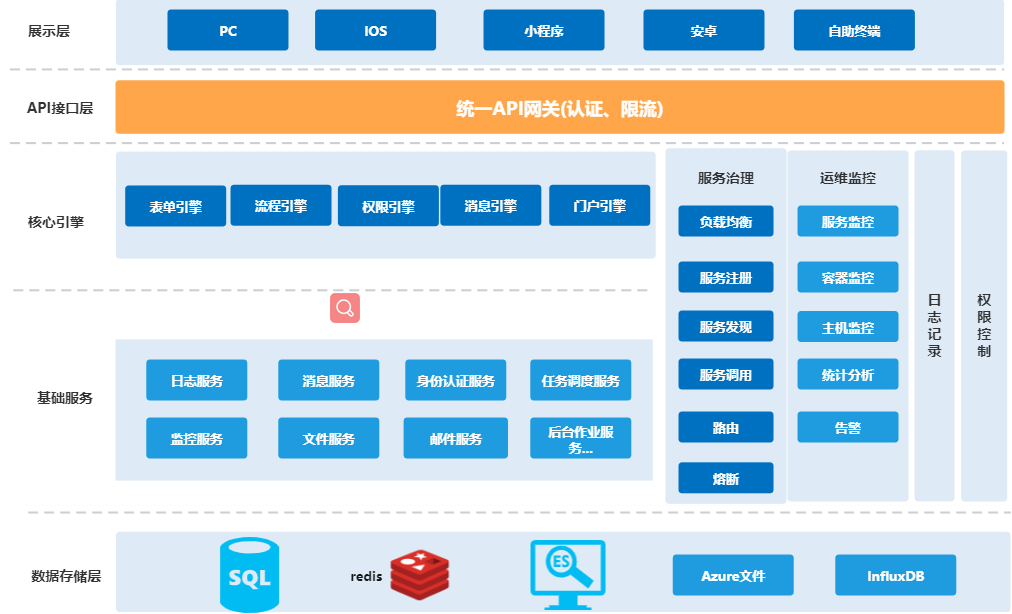Screen dimensions: 1012x614
Task: Select the 容器监控 box
Action: coord(848,277)
